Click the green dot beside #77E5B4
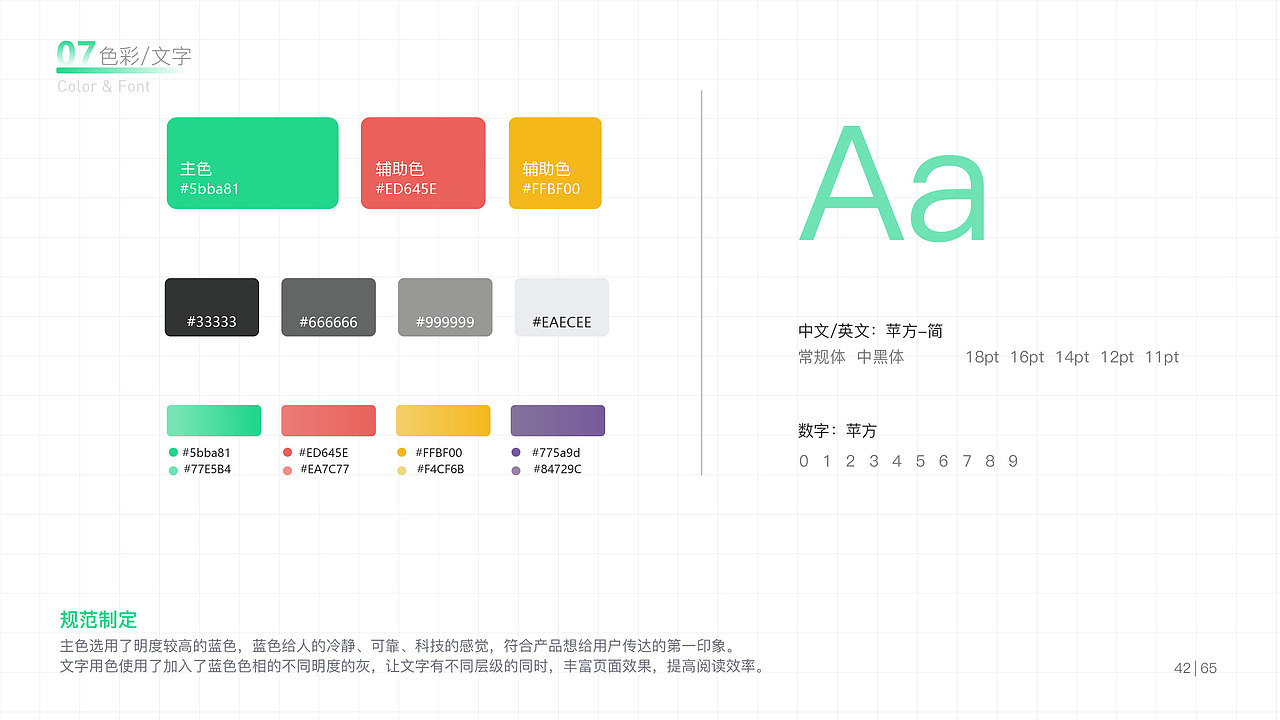 172,469
